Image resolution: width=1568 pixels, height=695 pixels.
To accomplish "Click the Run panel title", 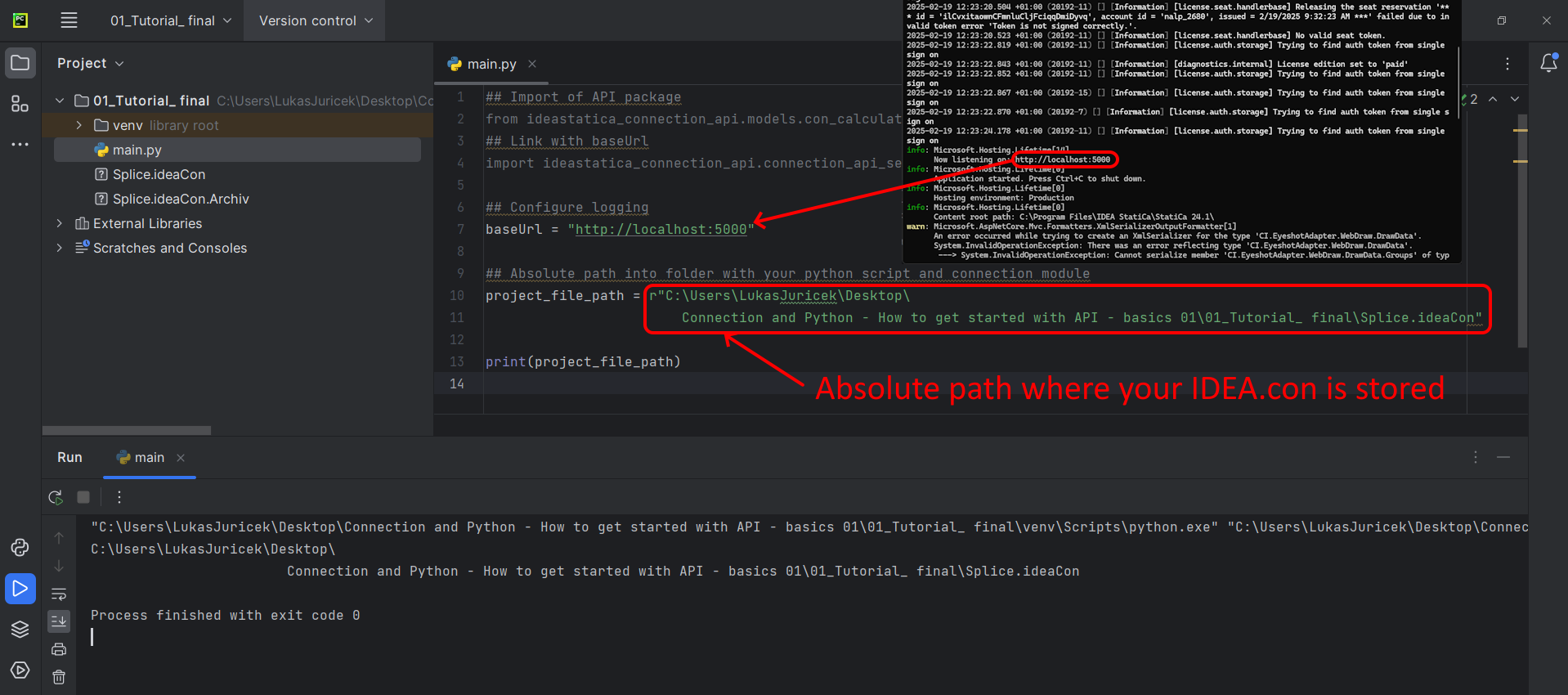I will click(x=69, y=458).
